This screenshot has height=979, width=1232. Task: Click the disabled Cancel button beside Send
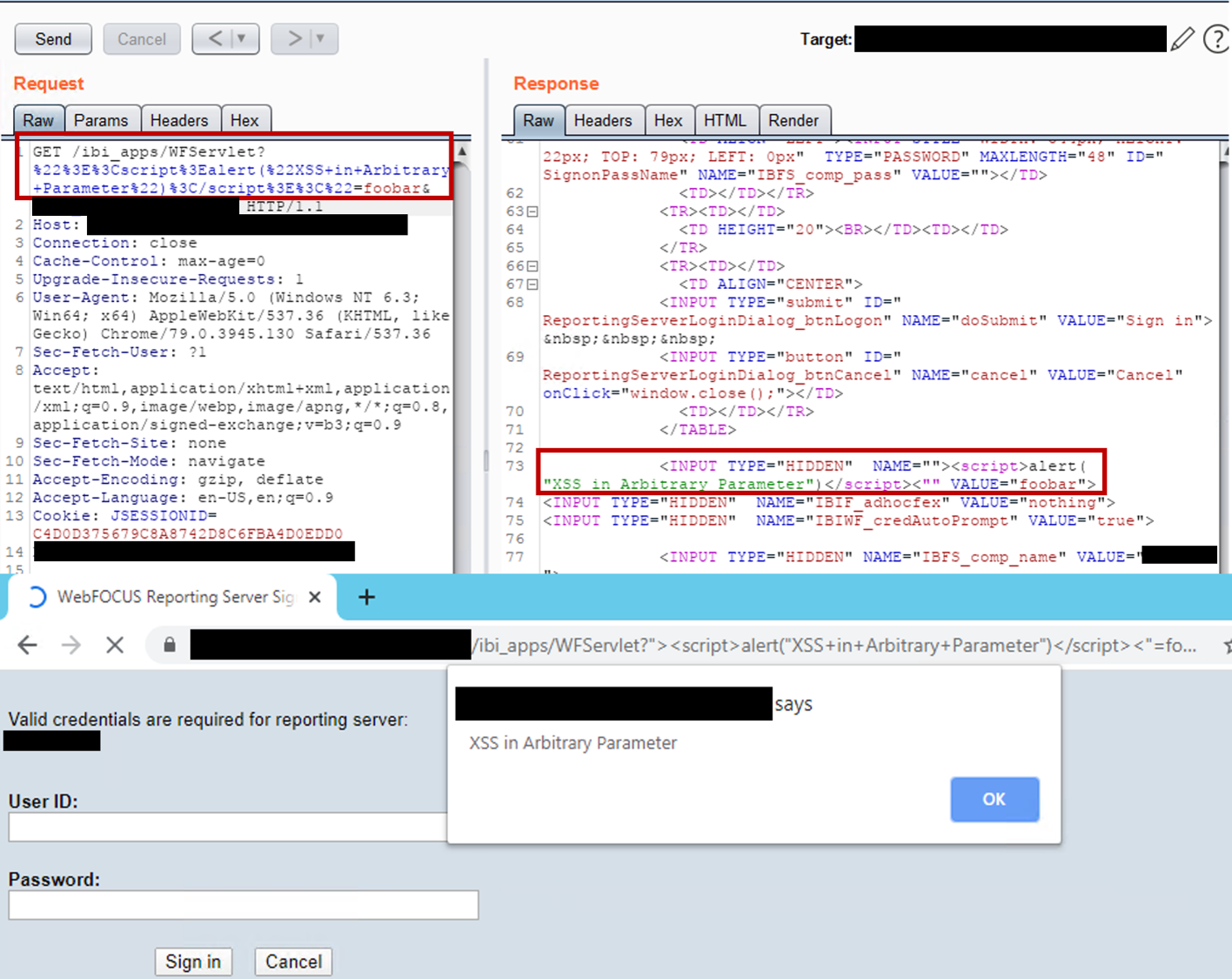pyautogui.click(x=142, y=39)
